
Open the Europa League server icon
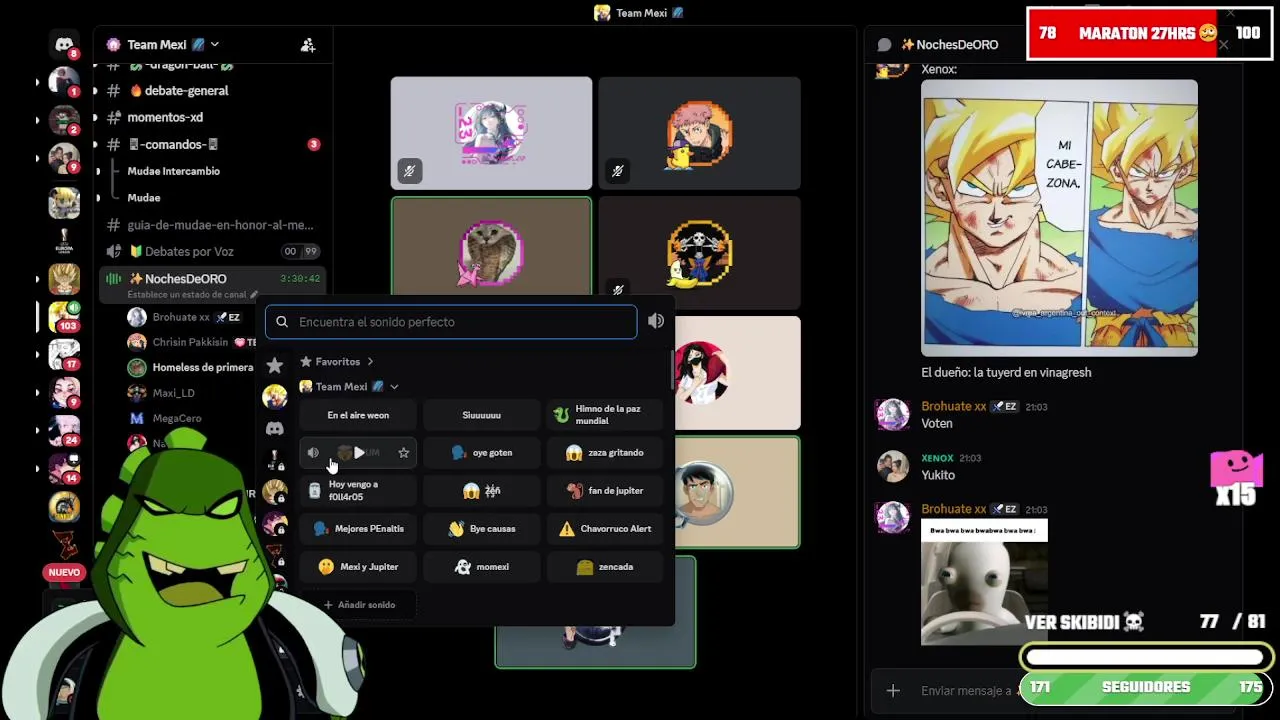click(x=64, y=241)
